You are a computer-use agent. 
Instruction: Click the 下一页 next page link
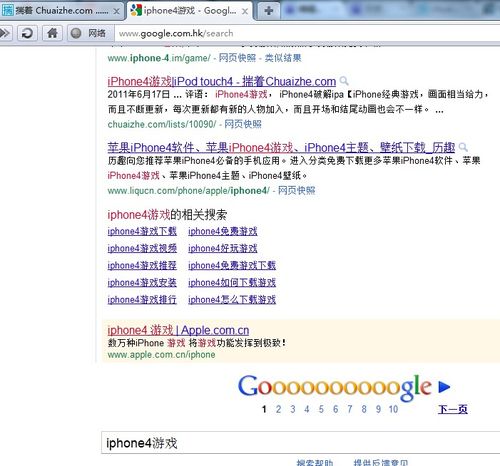(x=453, y=409)
